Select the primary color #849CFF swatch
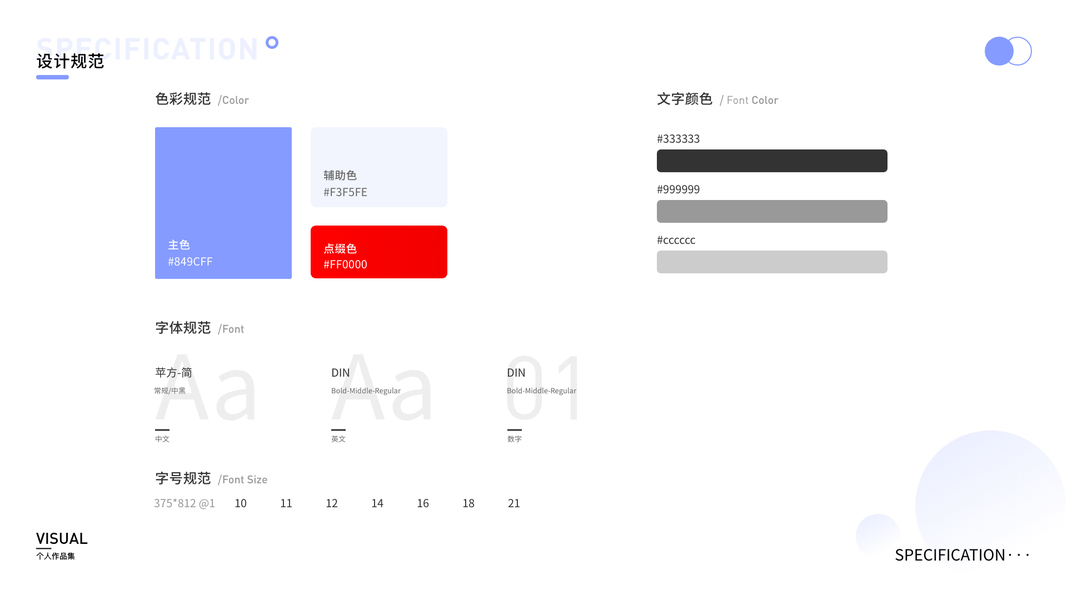Screen dimensions: 1067x600 (223, 202)
